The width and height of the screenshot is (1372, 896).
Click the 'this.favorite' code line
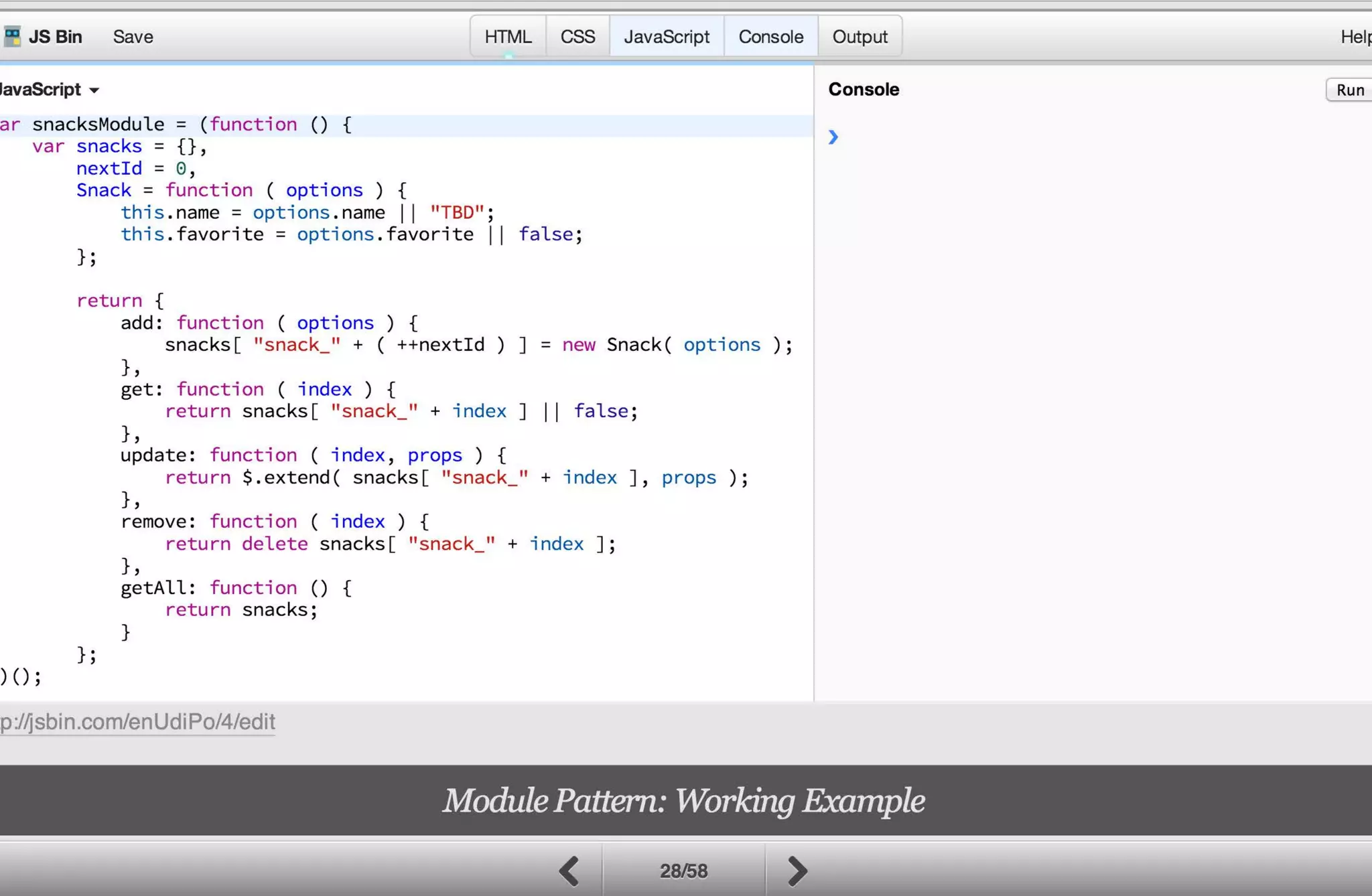tap(352, 234)
